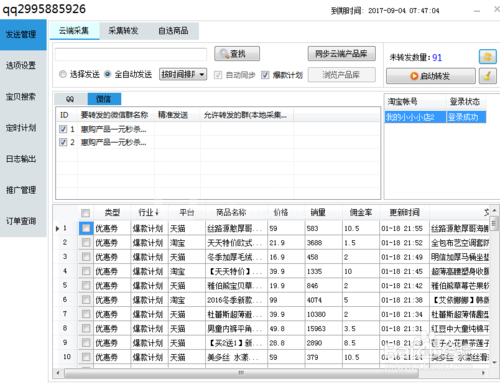This screenshot has height=384, width=500.
Task: Open 发送管理 in the sidebar
Action: click(23, 35)
